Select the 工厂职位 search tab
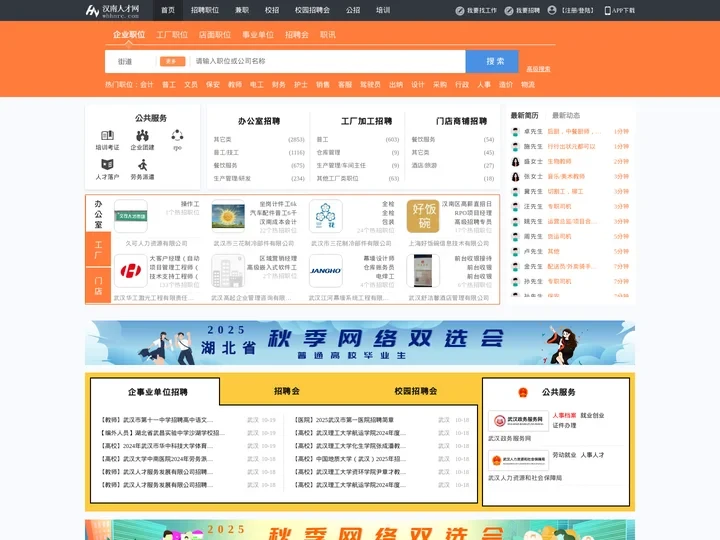The image size is (720, 540). click(172, 34)
